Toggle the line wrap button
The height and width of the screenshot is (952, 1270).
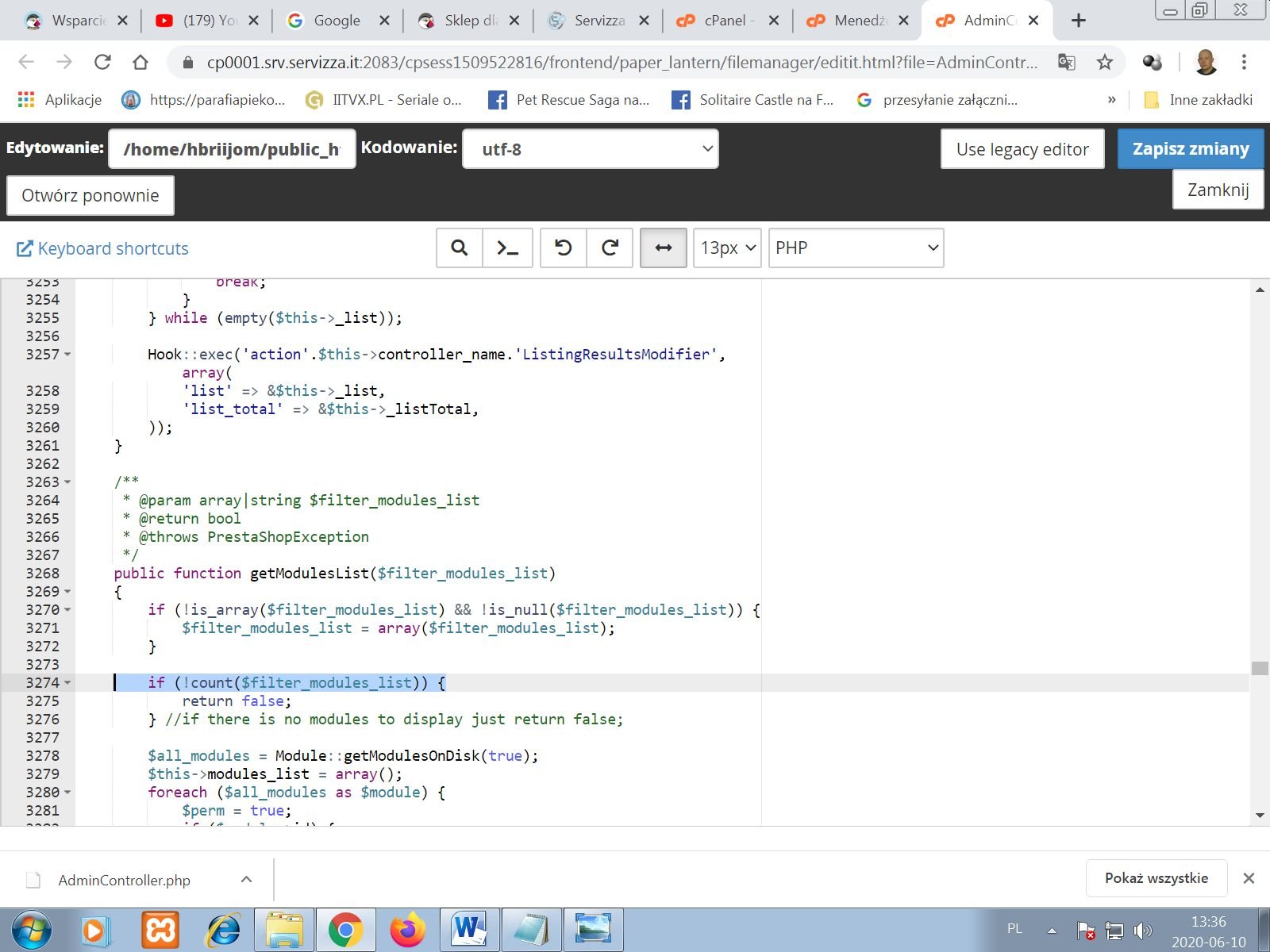663,248
